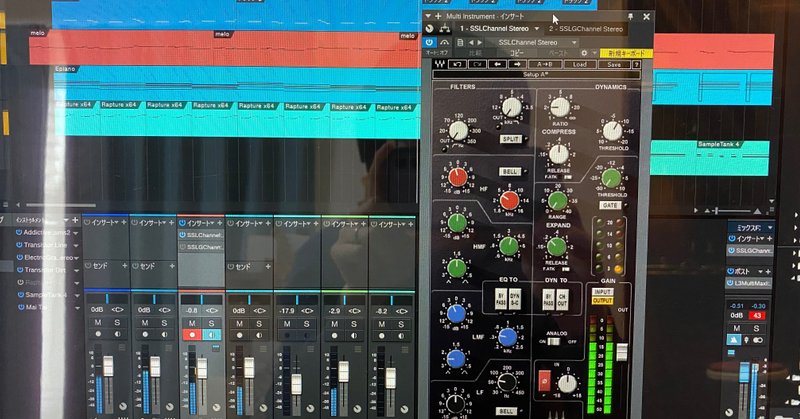
Task: Select L3MultiMaxi post insert on main
Action: [749, 283]
